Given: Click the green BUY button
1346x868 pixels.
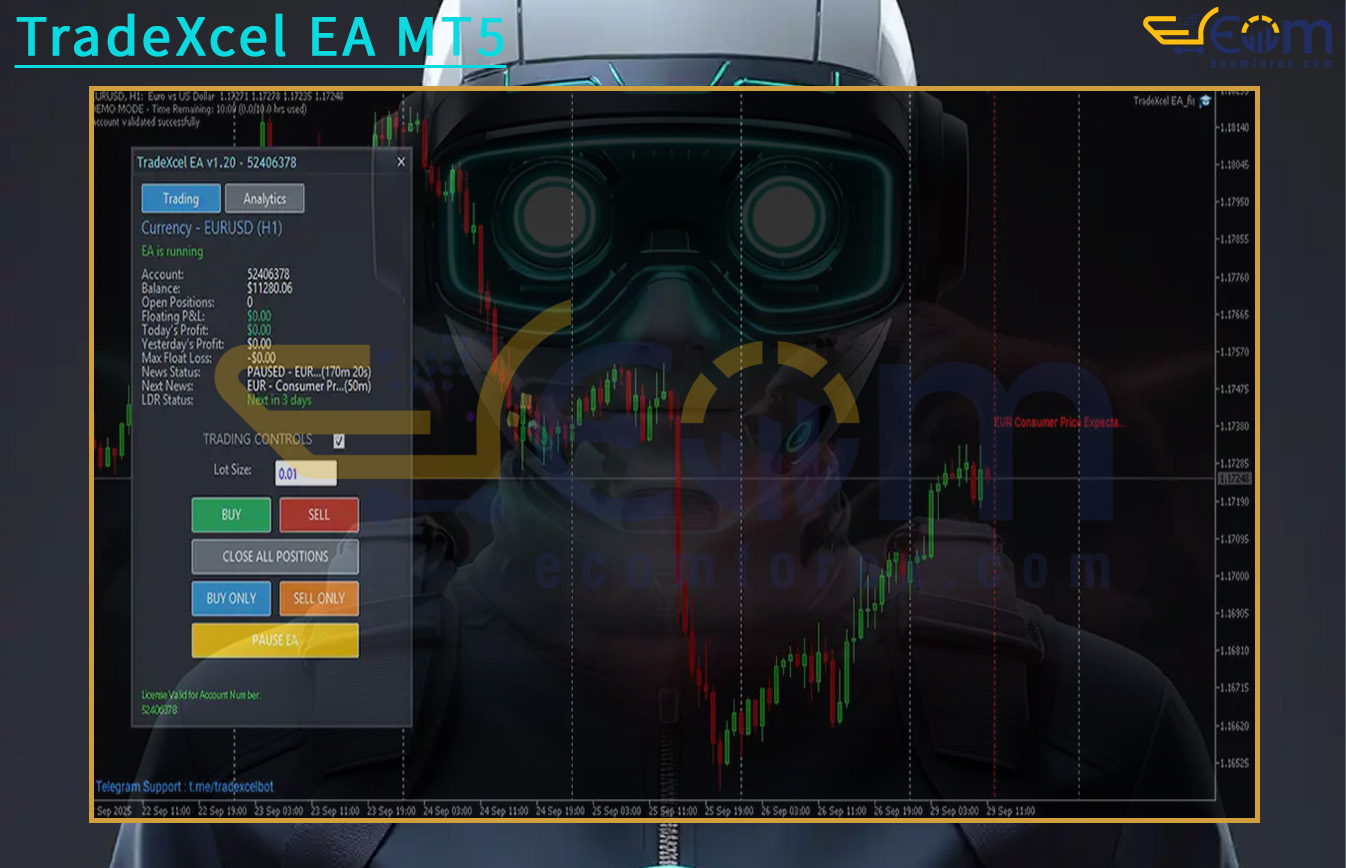Looking at the screenshot, I should [x=231, y=515].
